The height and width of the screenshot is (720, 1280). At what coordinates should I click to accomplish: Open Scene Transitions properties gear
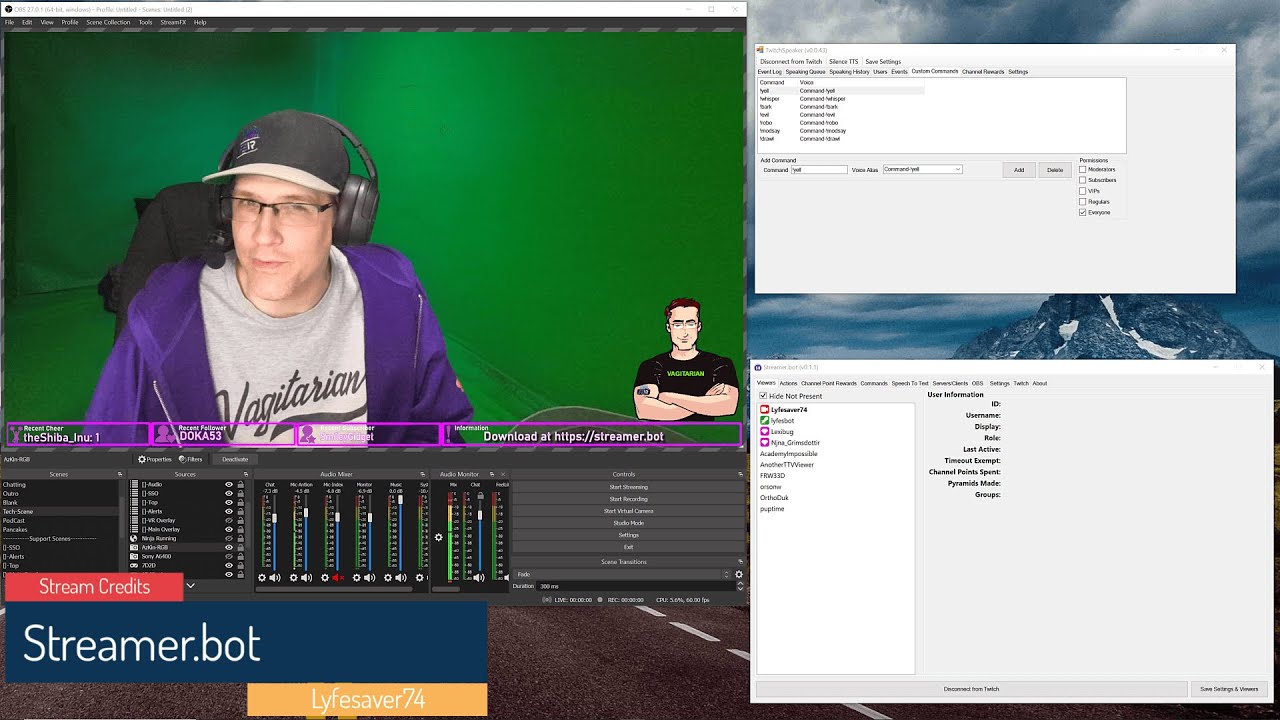click(739, 574)
